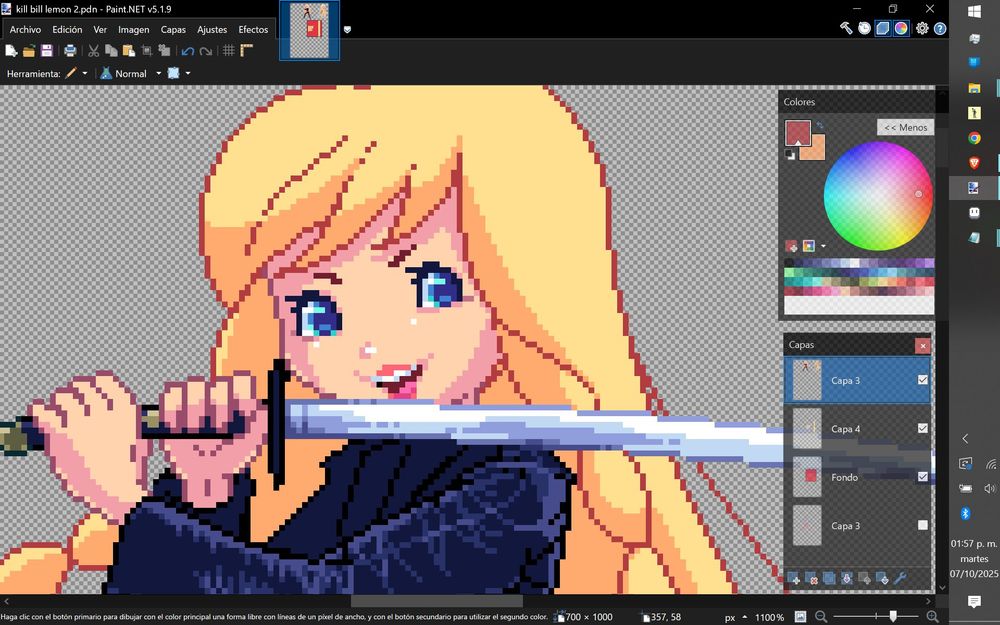Viewport: 1000px width, 625px height.
Task: Open layer properties wrench icon
Action: pos(900,578)
